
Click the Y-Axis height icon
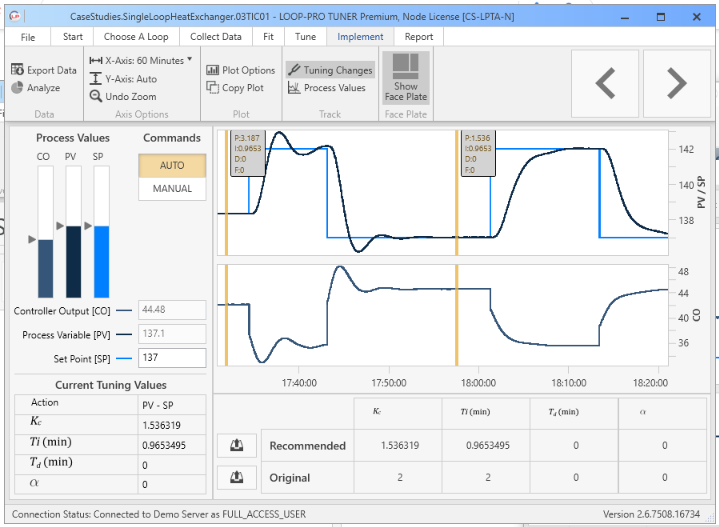tap(95, 79)
